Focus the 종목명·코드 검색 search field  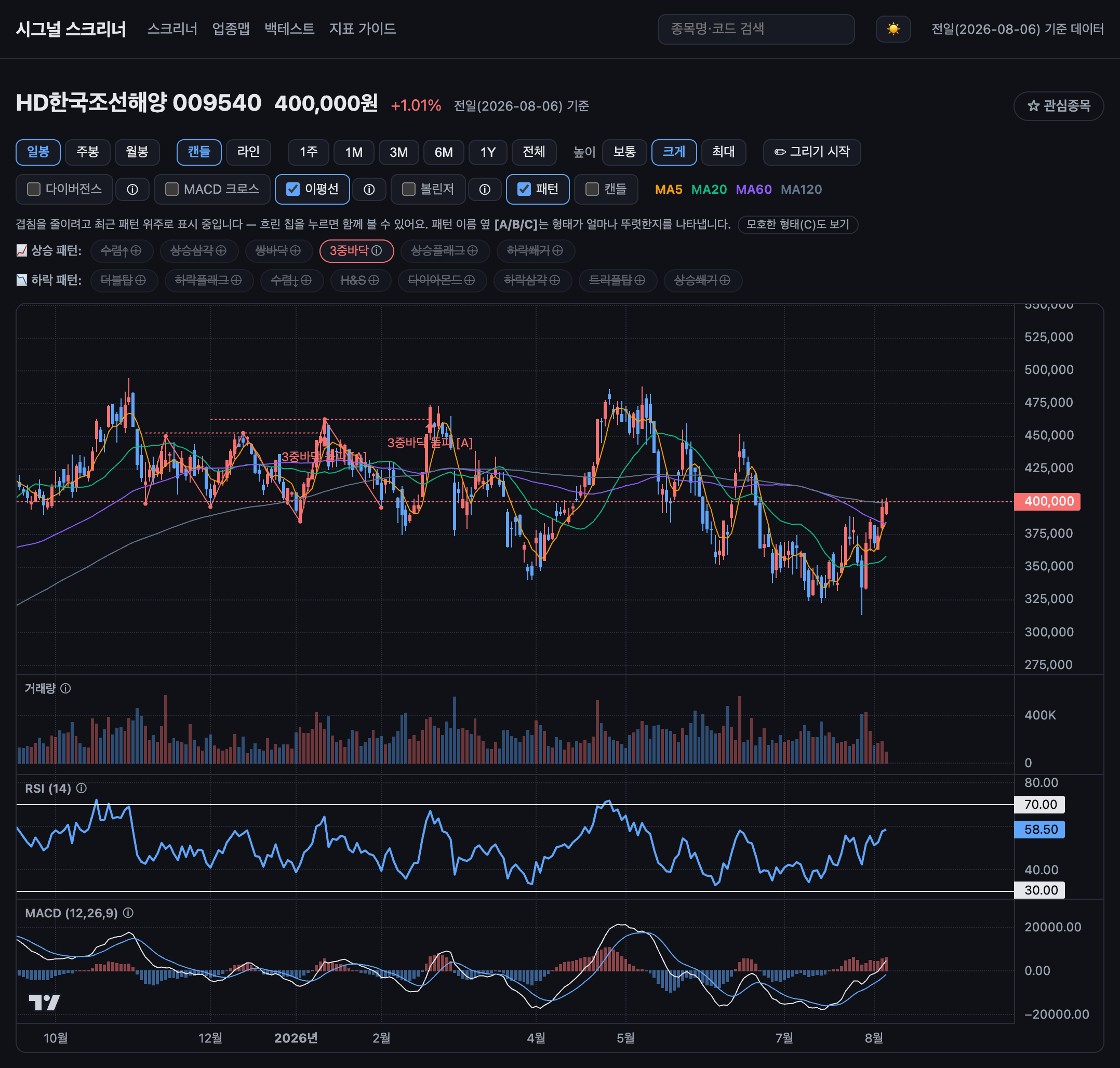[756, 29]
